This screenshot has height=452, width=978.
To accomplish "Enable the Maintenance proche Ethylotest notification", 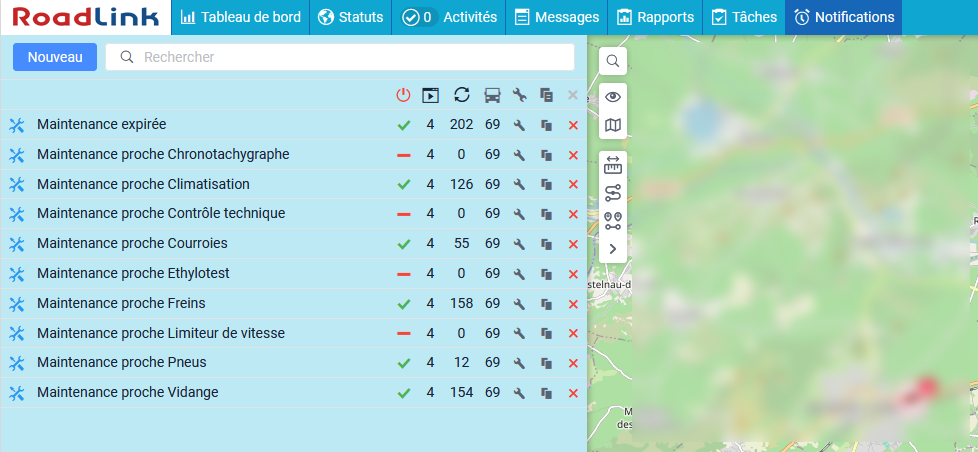I will (x=404, y=274).
